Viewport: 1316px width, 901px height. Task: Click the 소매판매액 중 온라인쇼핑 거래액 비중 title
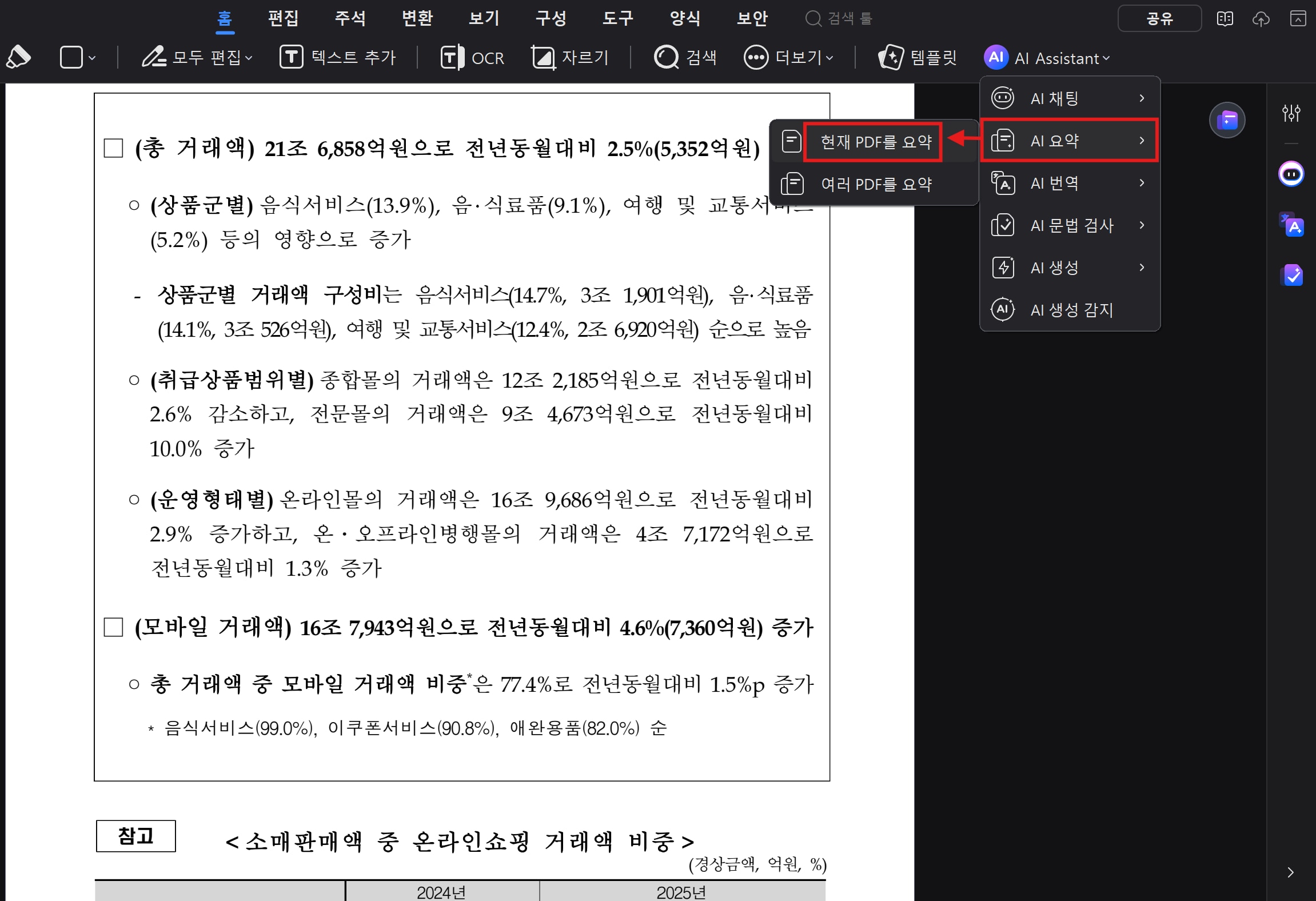[460, 842]
